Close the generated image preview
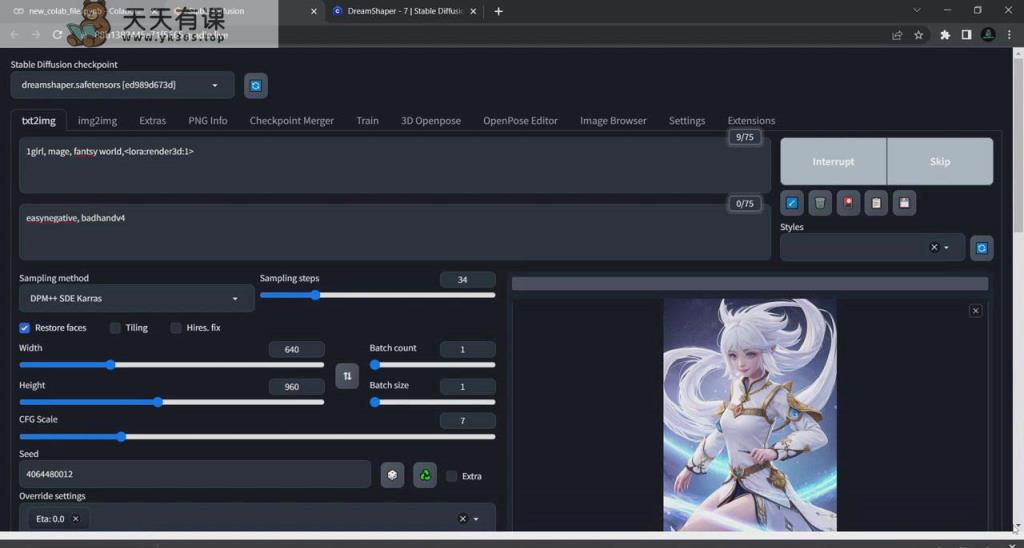 tap(975, 311)
